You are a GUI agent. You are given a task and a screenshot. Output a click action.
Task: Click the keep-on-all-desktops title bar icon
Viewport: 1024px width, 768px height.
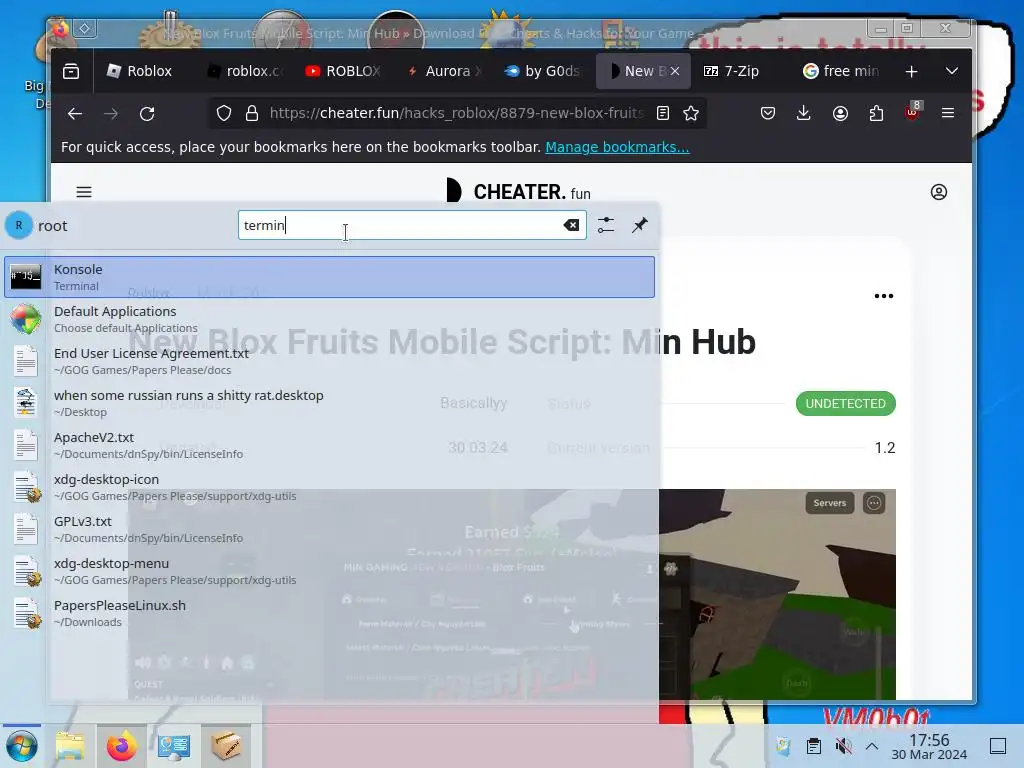85,29
